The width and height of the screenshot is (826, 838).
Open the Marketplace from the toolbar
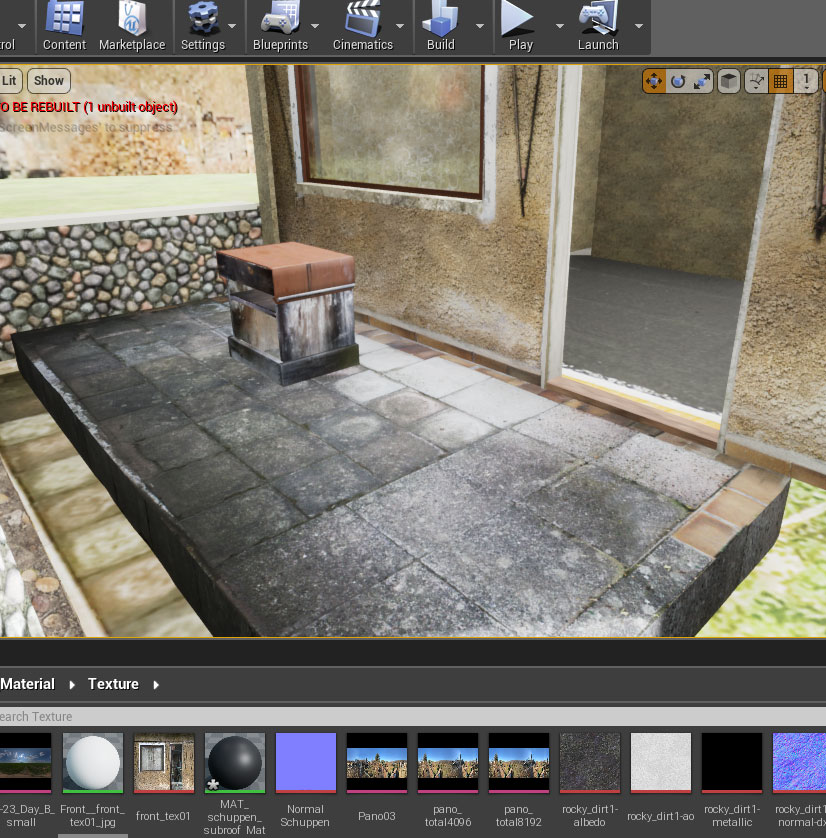click(132, 26)
